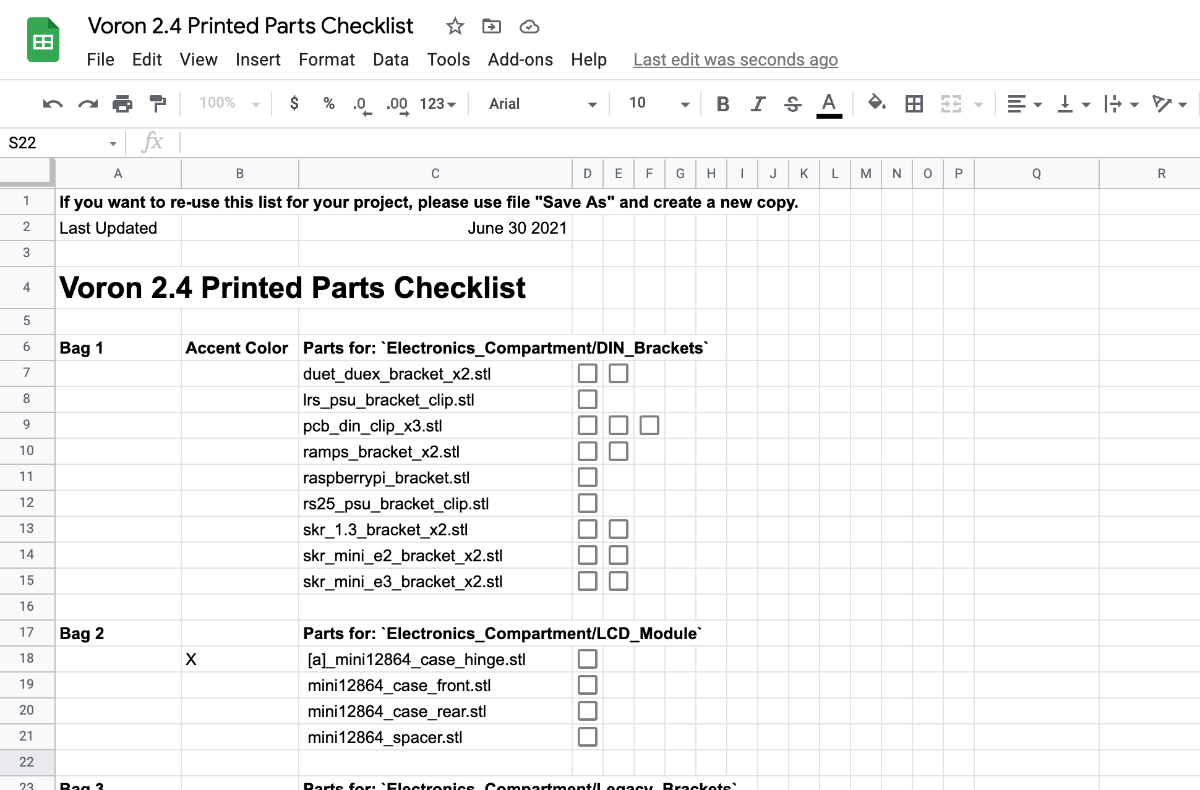
Task: Open the View menu
Action: coord(199,60)
